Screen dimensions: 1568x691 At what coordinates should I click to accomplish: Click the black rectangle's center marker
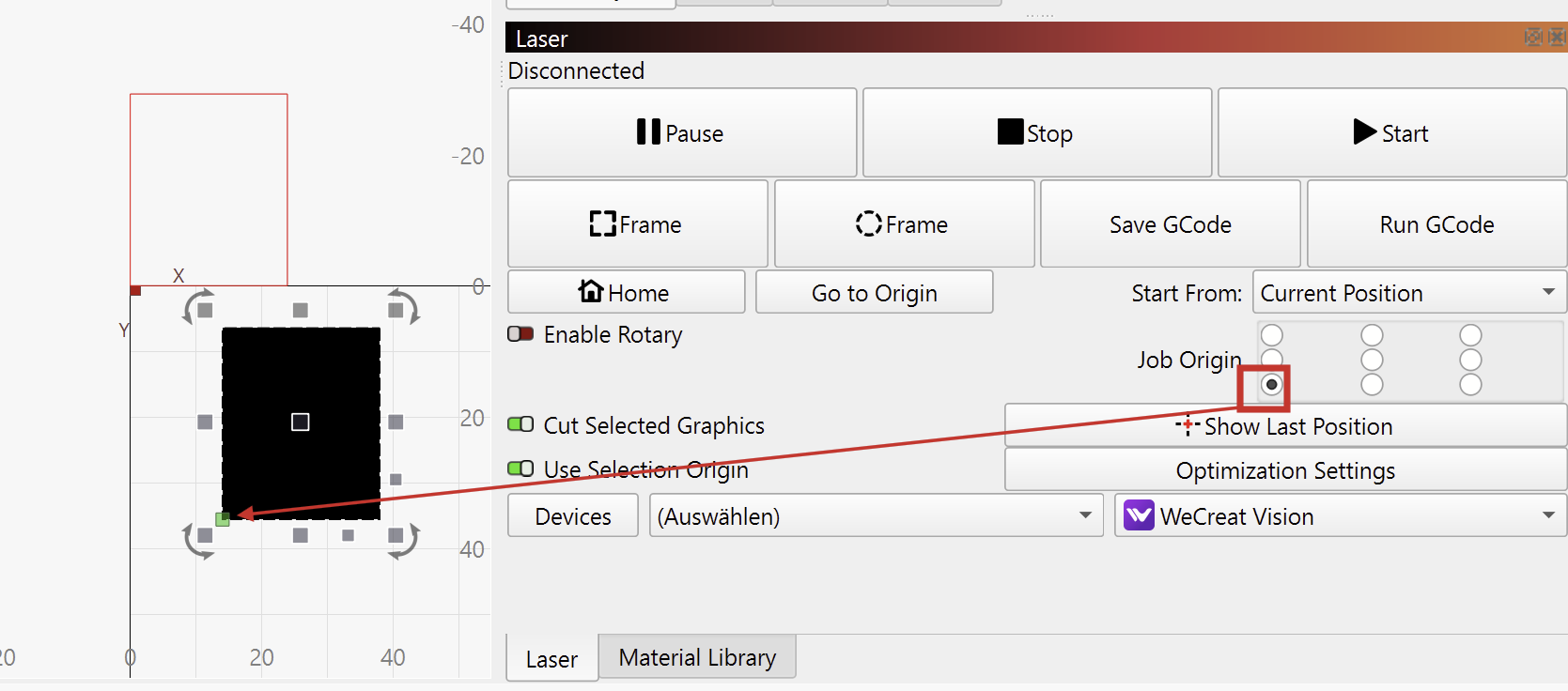coord(301,422)
